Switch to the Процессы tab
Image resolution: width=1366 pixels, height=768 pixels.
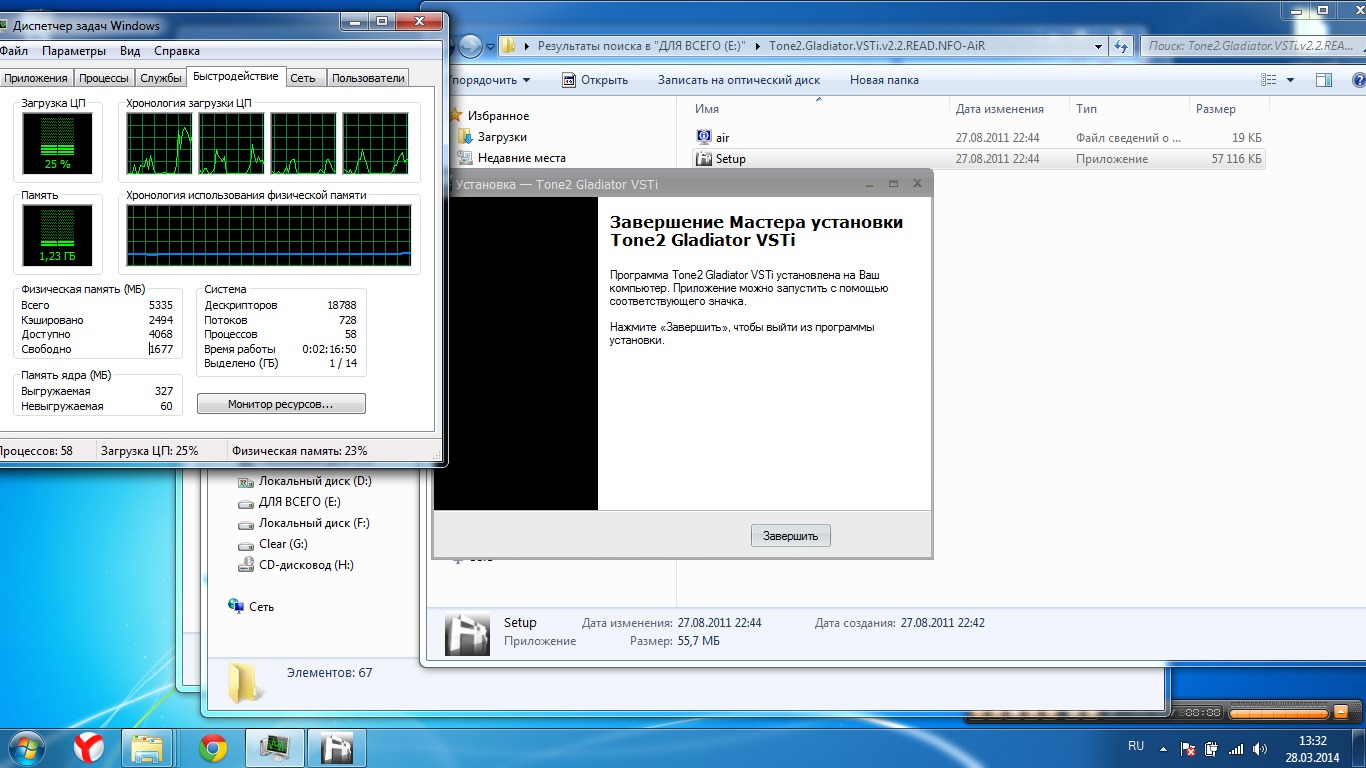pyautogui.click(x=104, y=78)
